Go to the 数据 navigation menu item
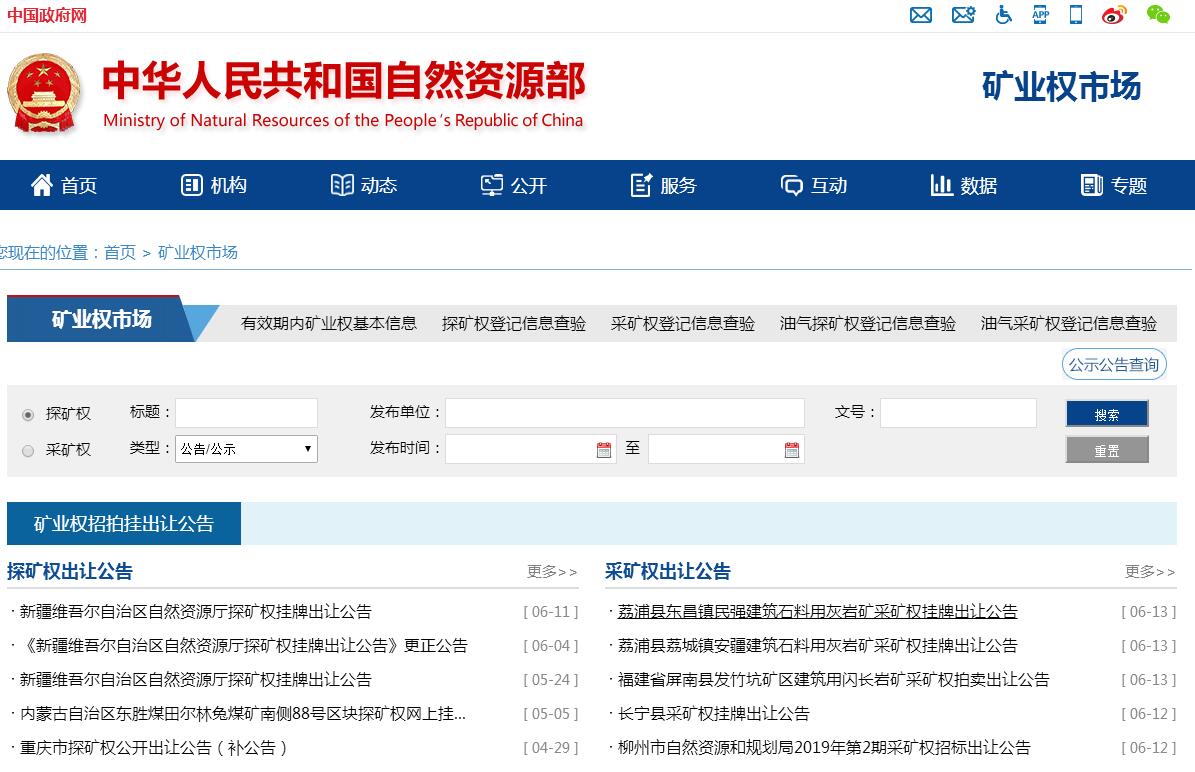The width and height of the screenshot is (1195, 772). click(x=964, y=185)
